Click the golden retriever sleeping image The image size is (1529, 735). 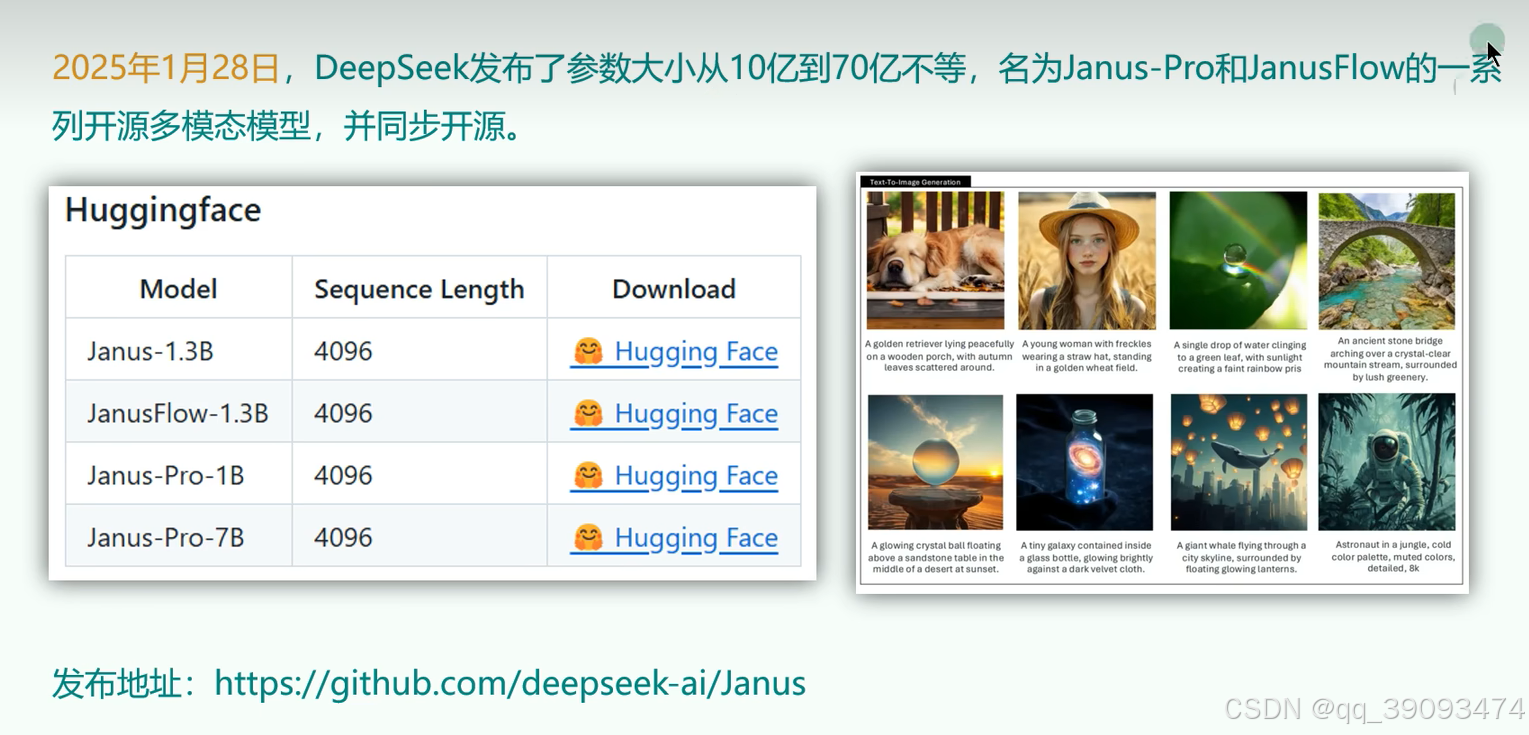tap(935, 260)
